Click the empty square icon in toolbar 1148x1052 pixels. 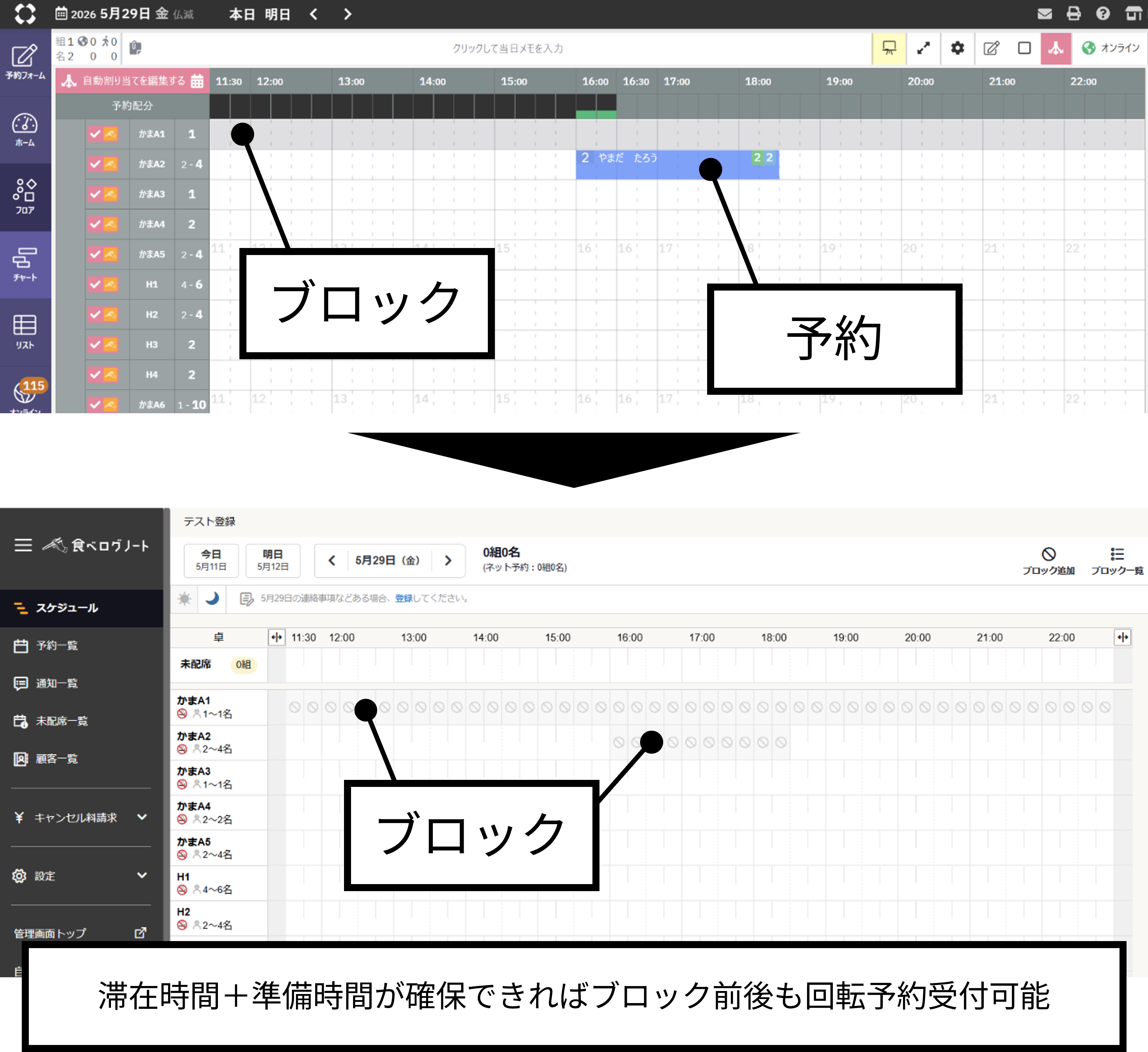[x=1024, y=48]
